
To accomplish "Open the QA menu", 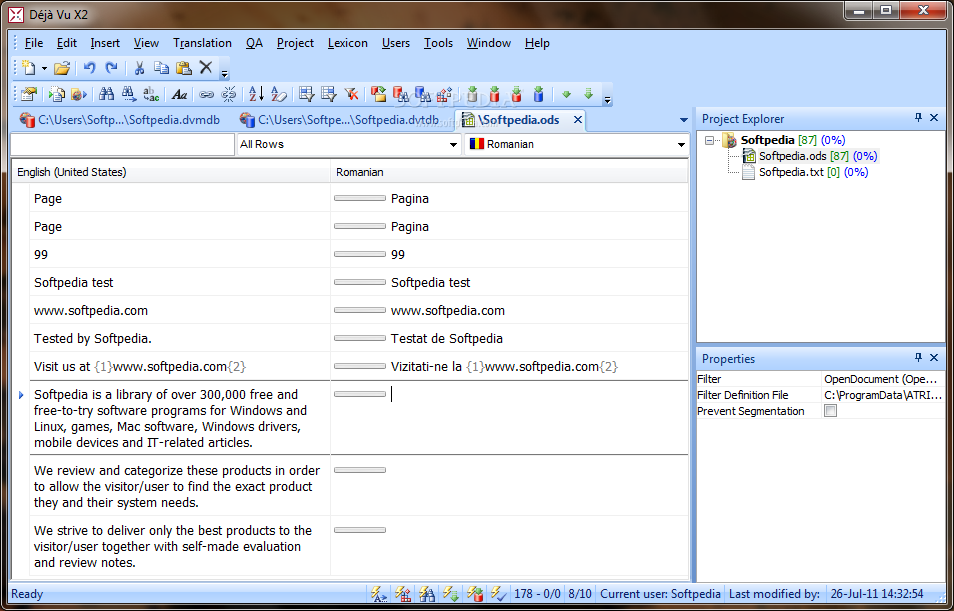I will (x=254, y=43).
